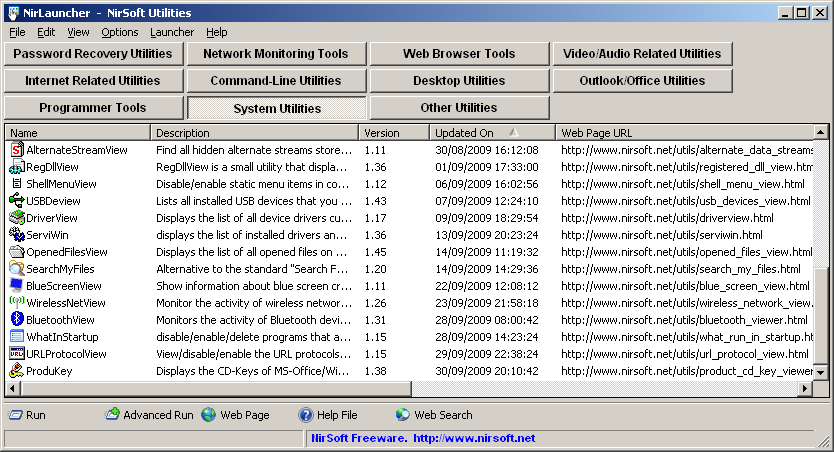This screenshot has width=834, height=452.
Task: Click the driverview.html URL cell
Action: [668, 218]
